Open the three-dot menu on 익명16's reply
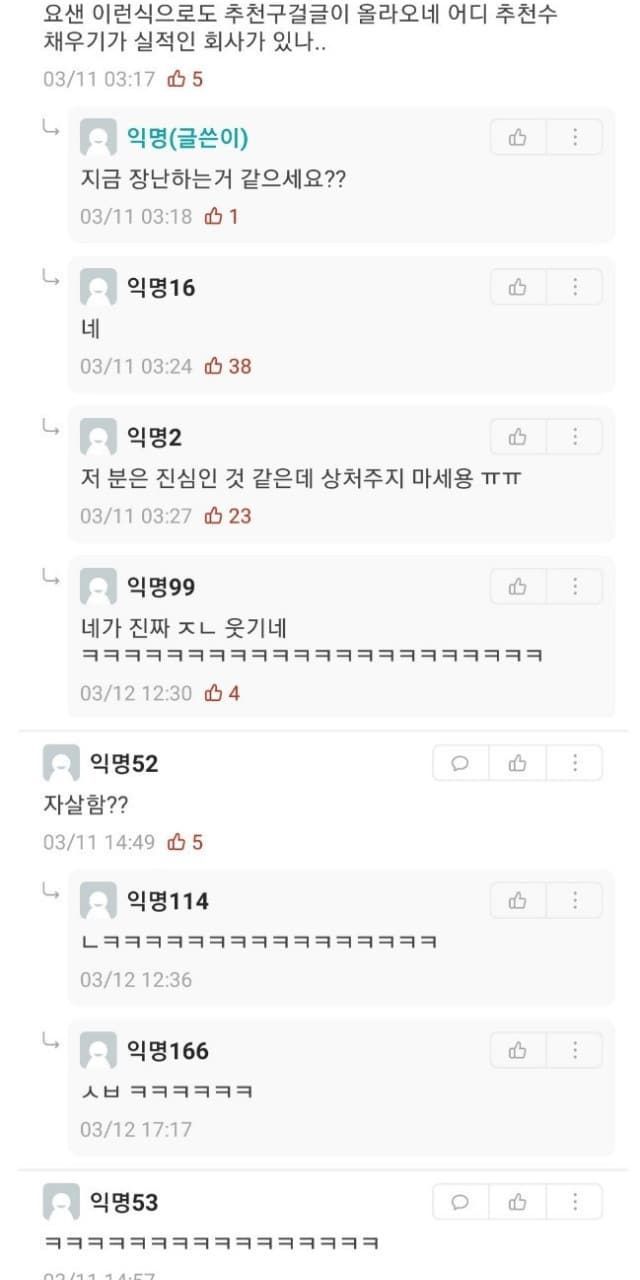 [575, 288]
